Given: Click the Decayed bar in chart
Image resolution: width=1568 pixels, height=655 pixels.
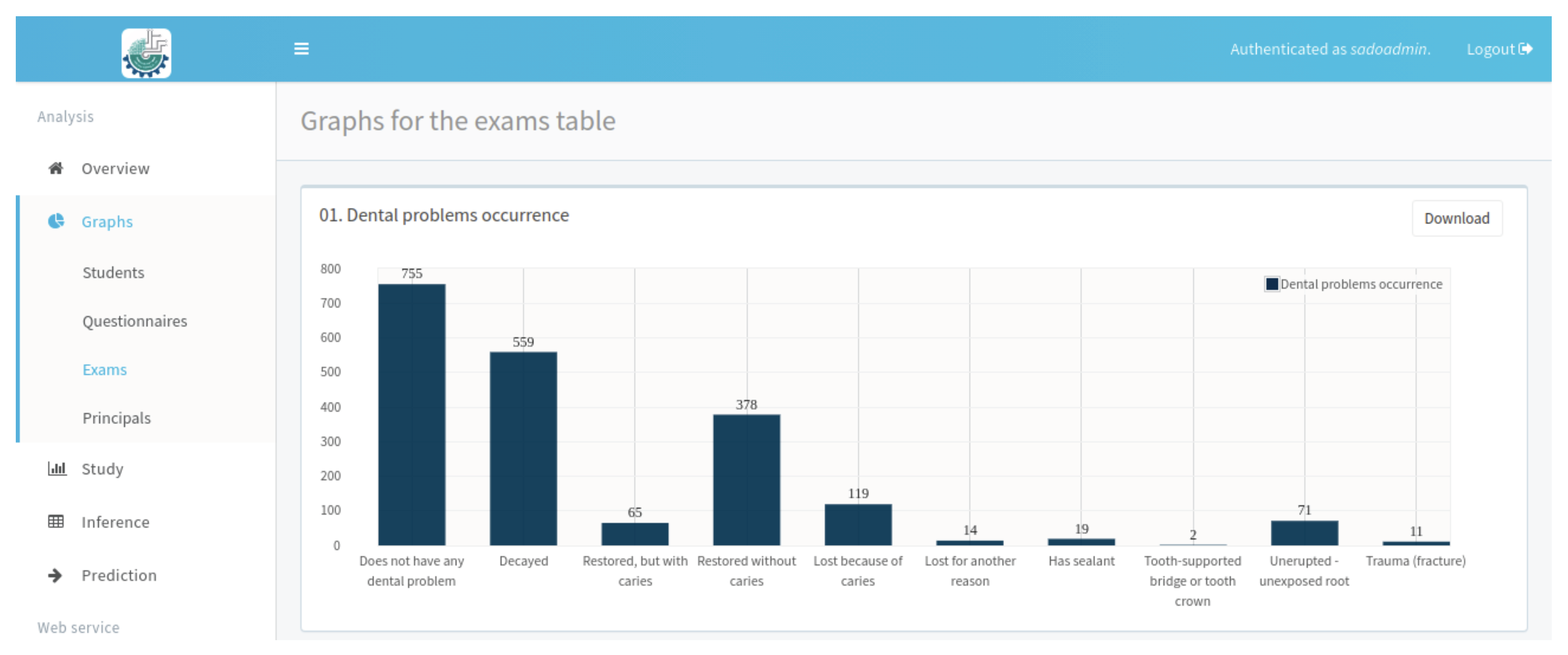Looking at the screenshot, I should pyautogui.click(x=523, y=449).
